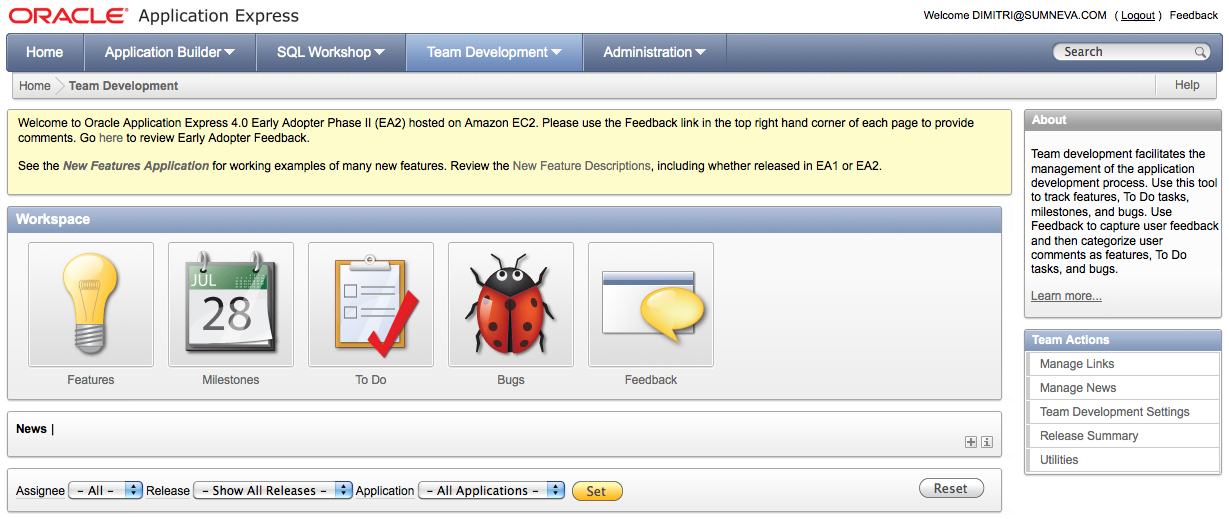This screenshot has height=519, width=1229.
Task: Click the Milestones label
Action: pyautogui.click(x=231, y=380)
